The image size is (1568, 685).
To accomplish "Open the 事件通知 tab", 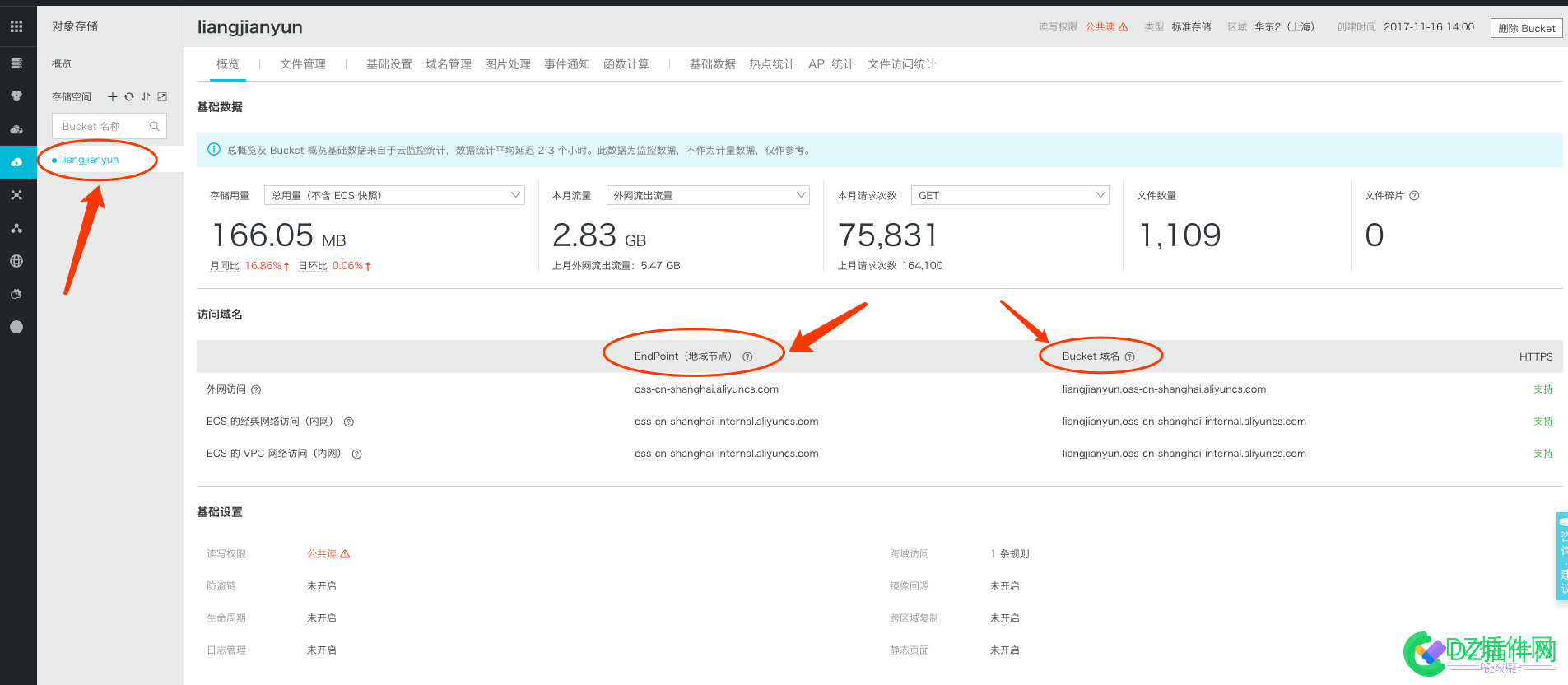I will pos(567,64).
